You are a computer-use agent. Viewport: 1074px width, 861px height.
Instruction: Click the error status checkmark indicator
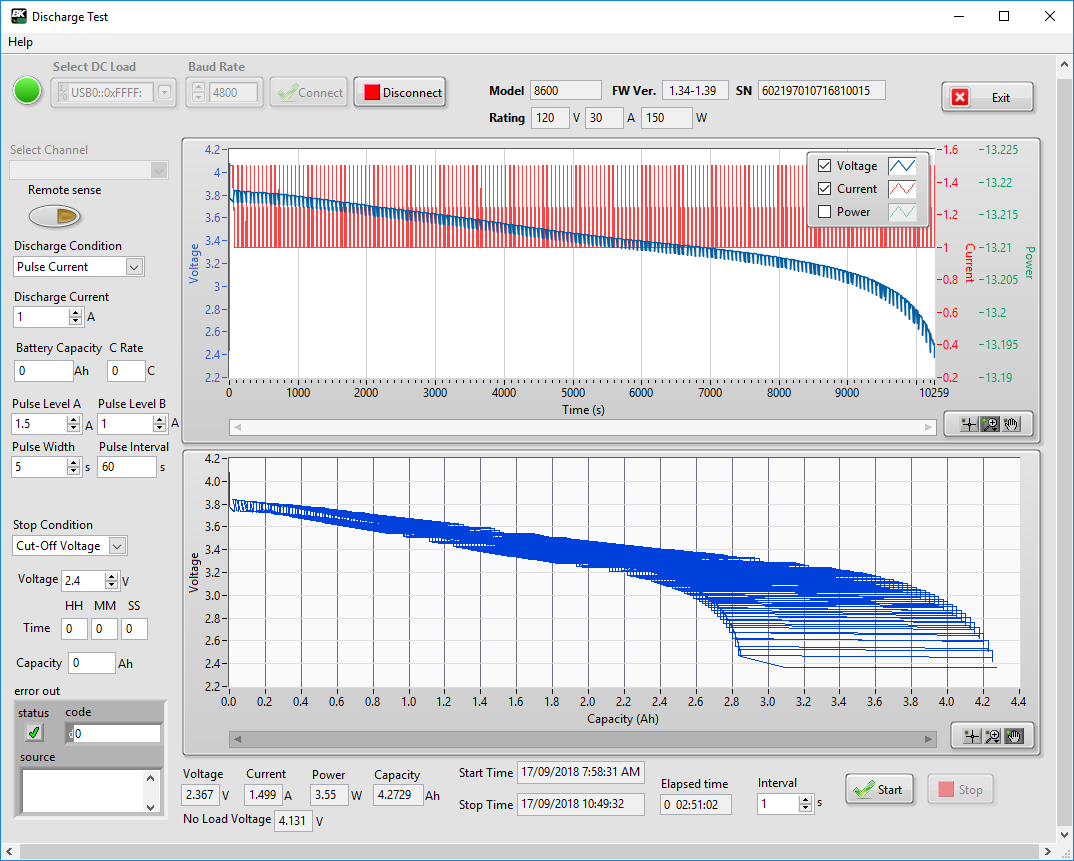[35, 733]
